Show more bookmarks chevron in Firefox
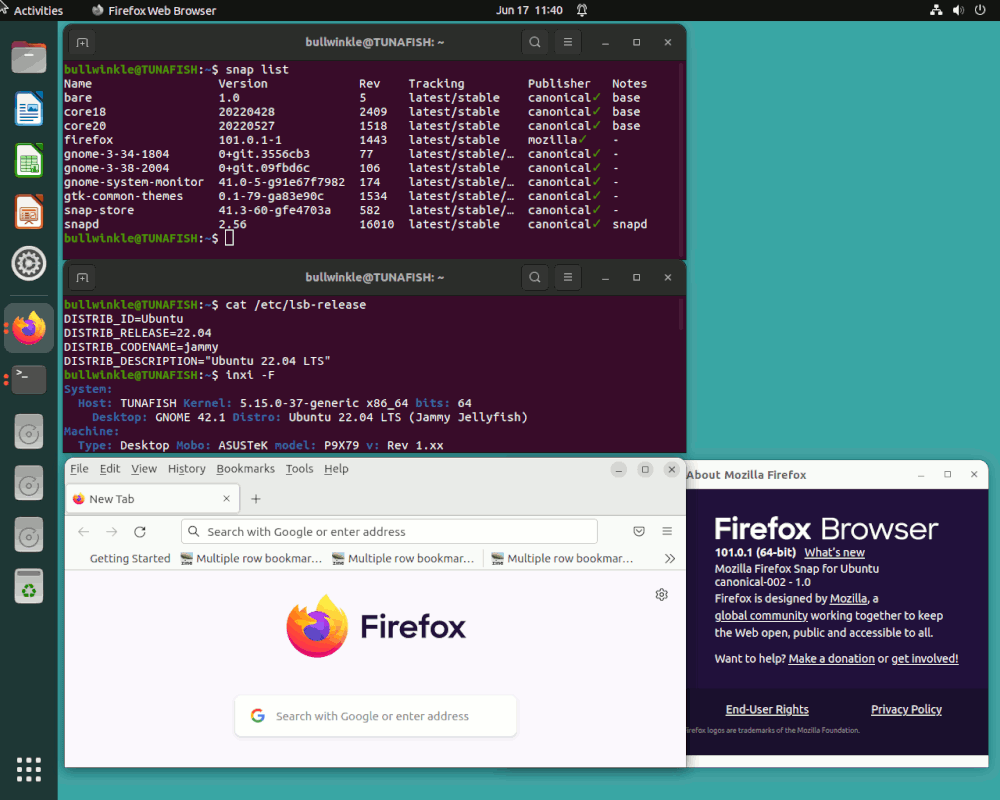This screenshot has height=800, width=1000. 670,558
